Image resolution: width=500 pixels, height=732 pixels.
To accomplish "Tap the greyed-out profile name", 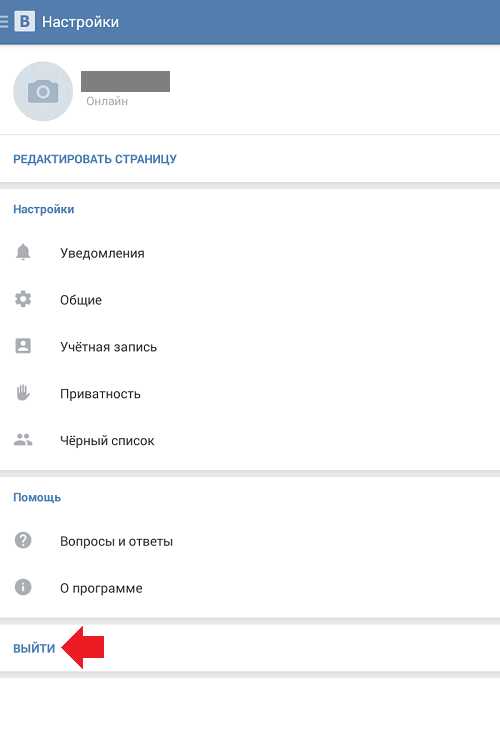I will coord(126,81).
